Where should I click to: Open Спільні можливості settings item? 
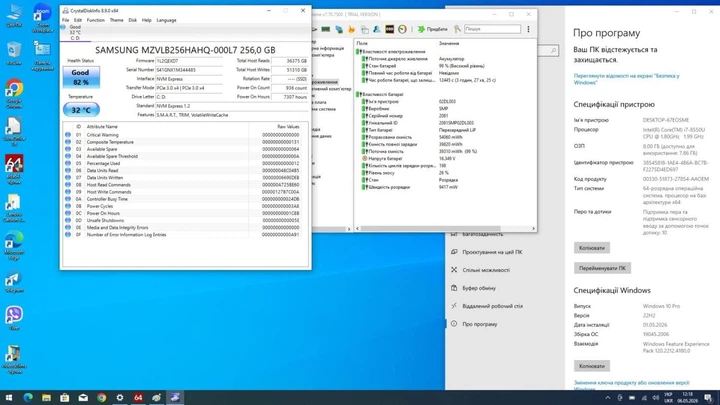(x=485, y=270)
